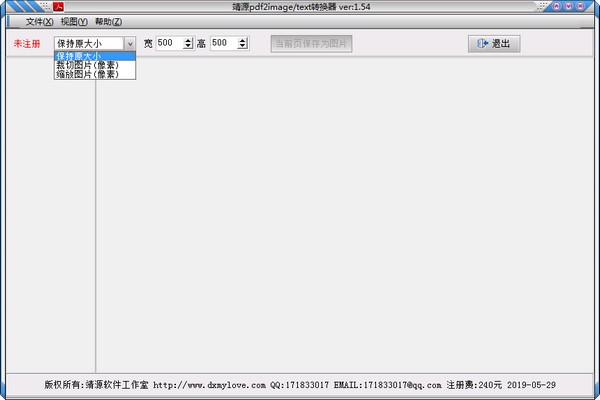This screenshot has height=400, width=600.
Task: Collapse the size mode dropdown arrow
Action: tap(129, 44)
